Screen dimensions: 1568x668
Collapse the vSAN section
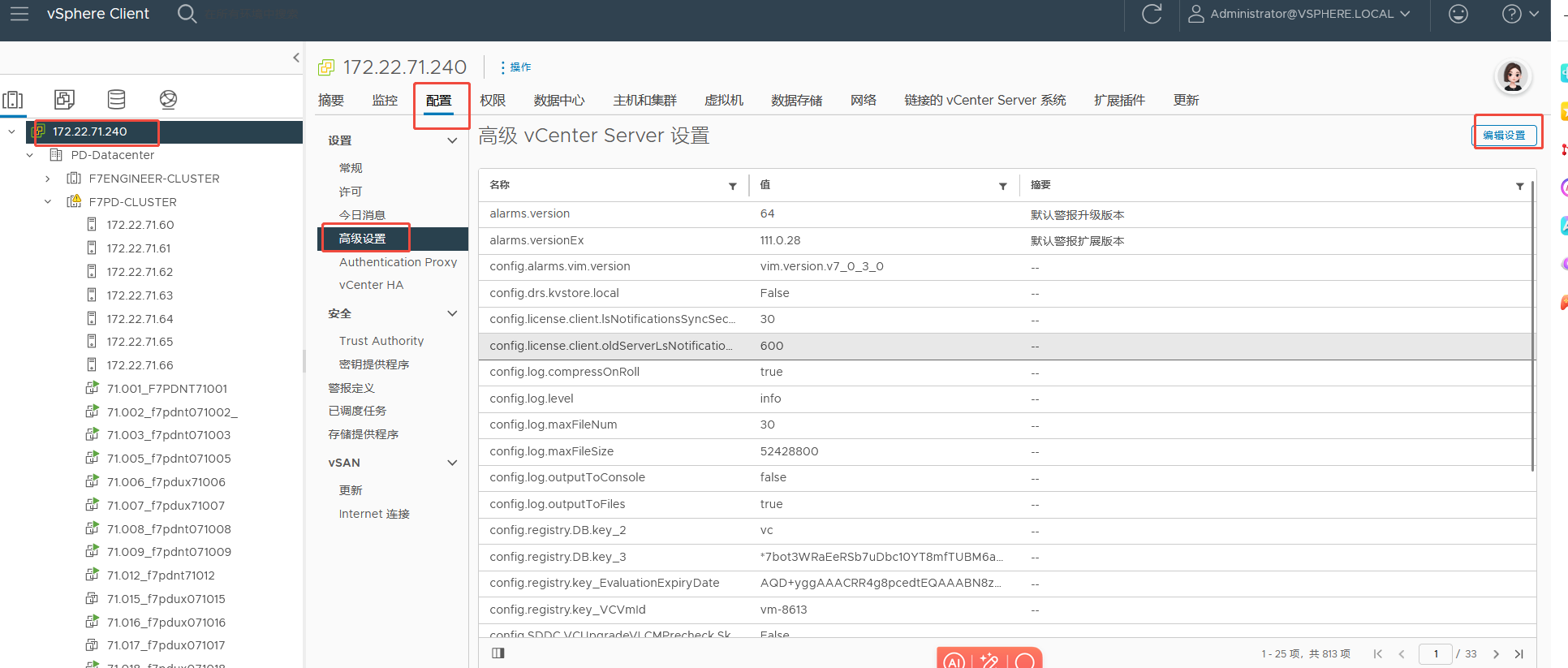coord(452,463)
